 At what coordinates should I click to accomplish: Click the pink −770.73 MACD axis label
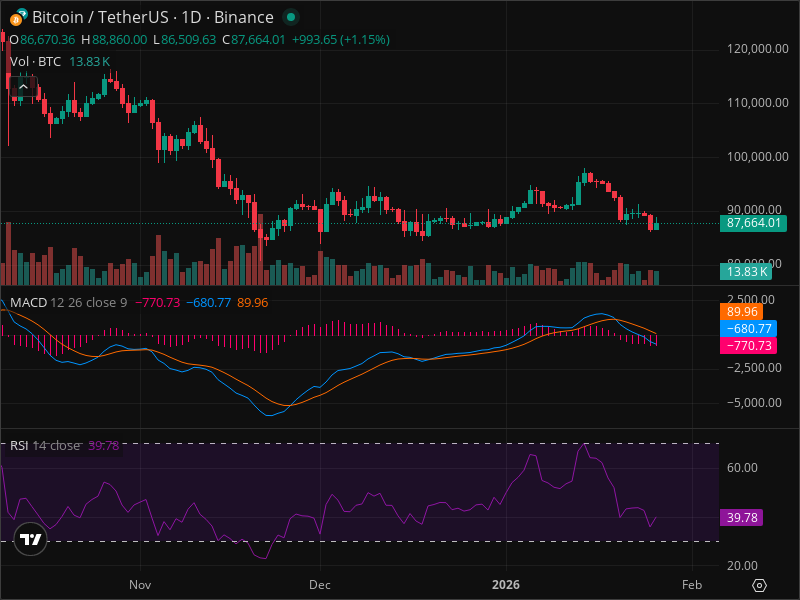[748, 346]
